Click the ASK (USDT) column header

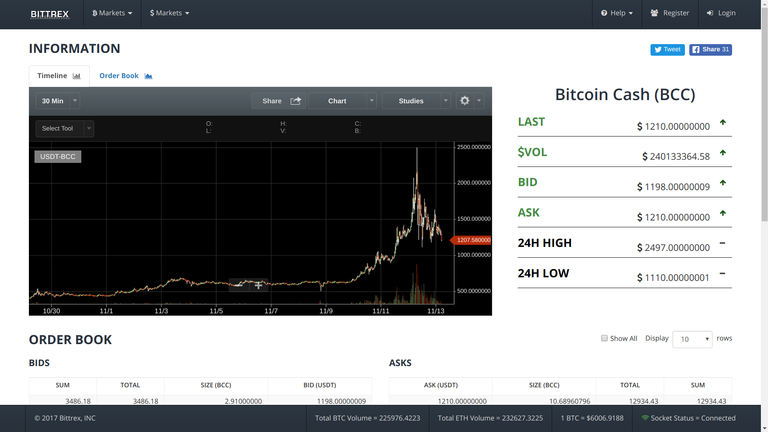pos(441,385)
